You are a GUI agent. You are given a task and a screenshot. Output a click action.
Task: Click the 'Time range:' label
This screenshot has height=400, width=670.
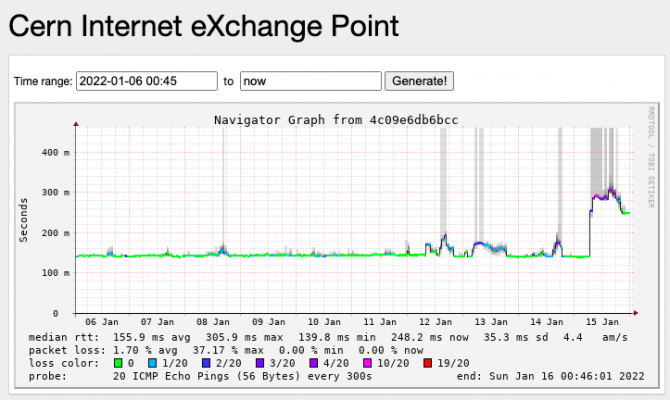[x=43, y=81]
